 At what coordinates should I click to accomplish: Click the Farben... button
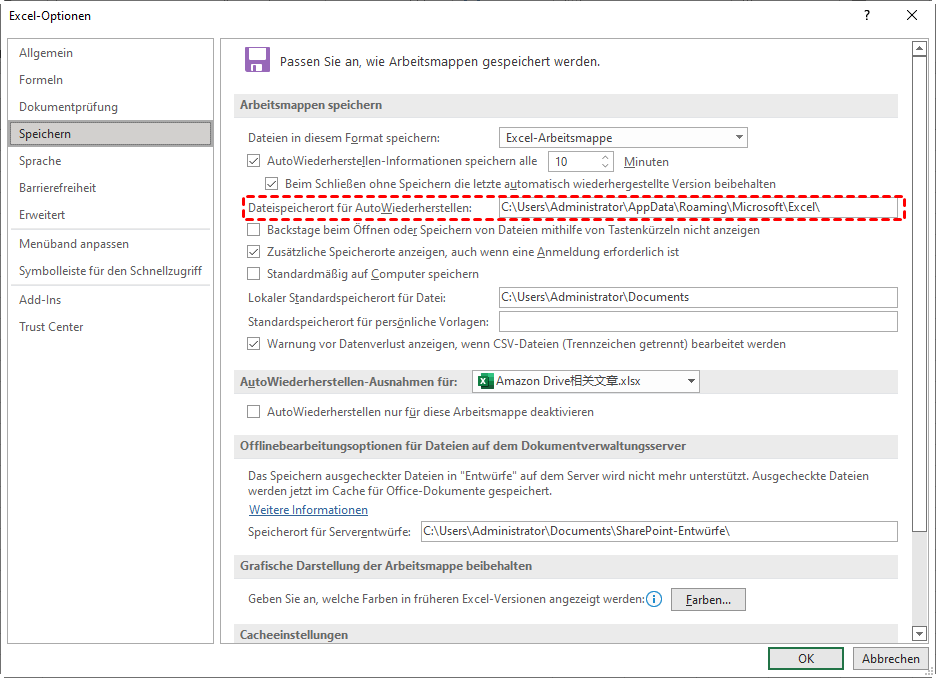pyautogui.click(x=708, y=600)
